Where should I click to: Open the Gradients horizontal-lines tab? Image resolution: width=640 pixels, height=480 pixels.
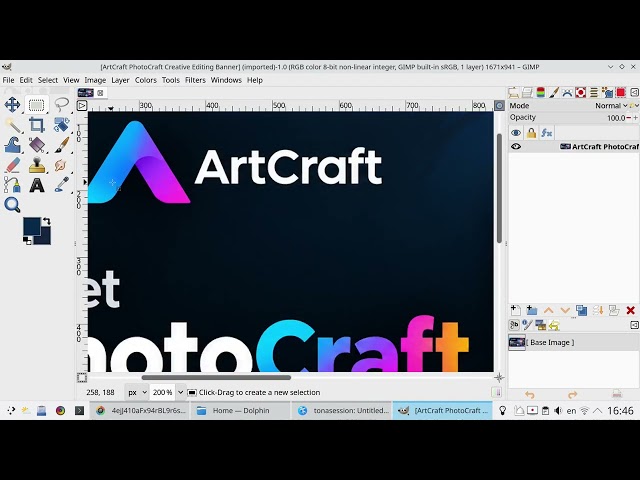click(594, 93)
